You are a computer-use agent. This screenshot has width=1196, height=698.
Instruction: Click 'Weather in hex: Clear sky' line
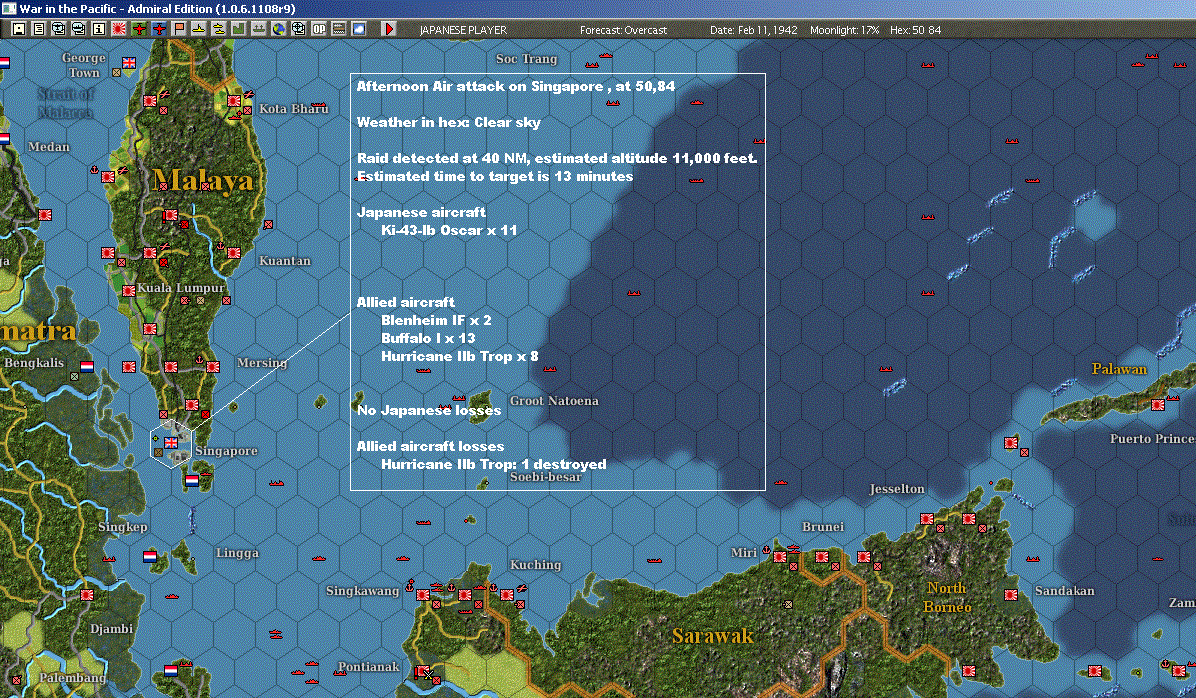click(x=448, y=122)
